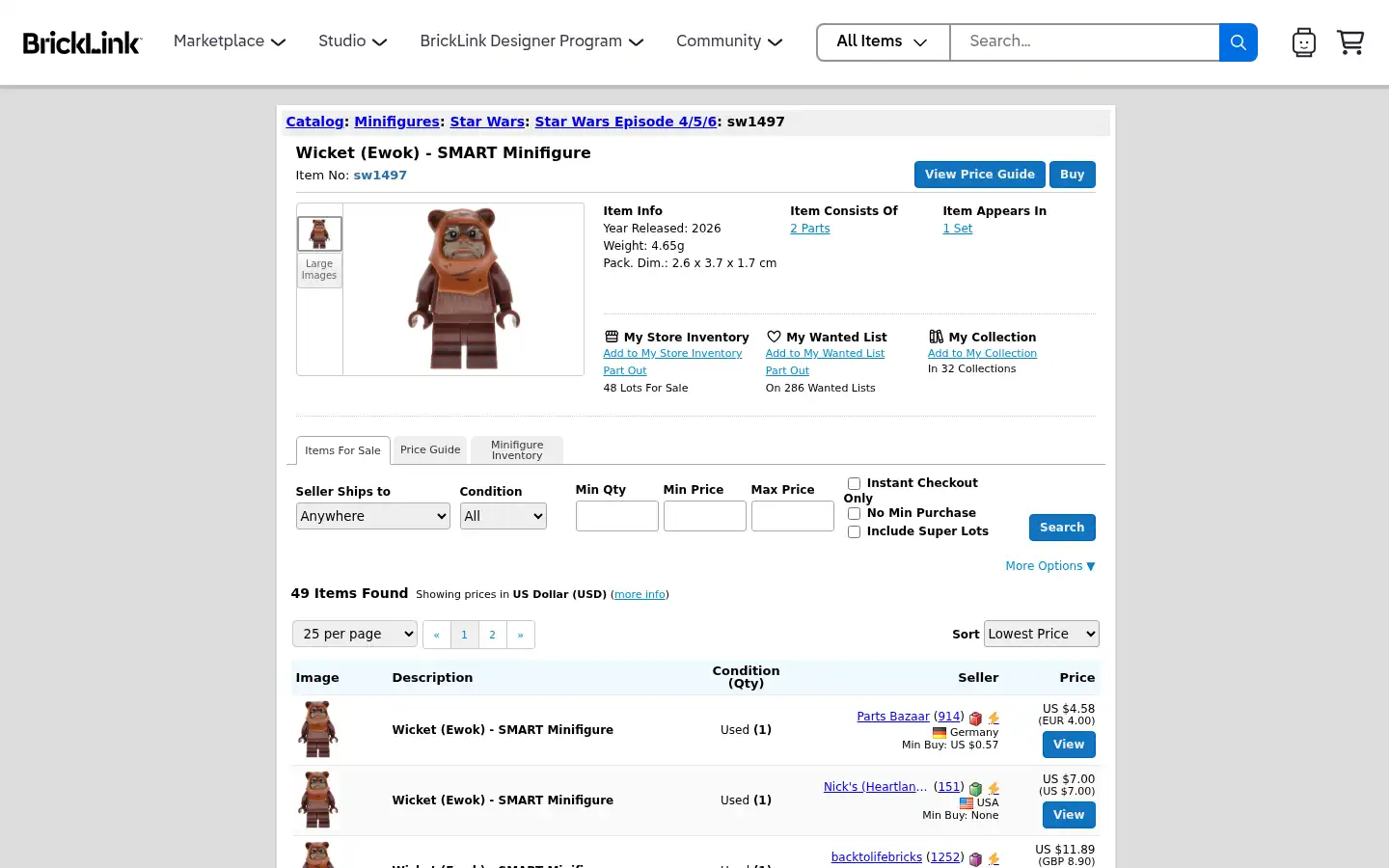Viewport: 1389px width, 868px height.
Task: Click View for the US $4.58 listing
Action: pyautogui.click(x=1069, y=745)
